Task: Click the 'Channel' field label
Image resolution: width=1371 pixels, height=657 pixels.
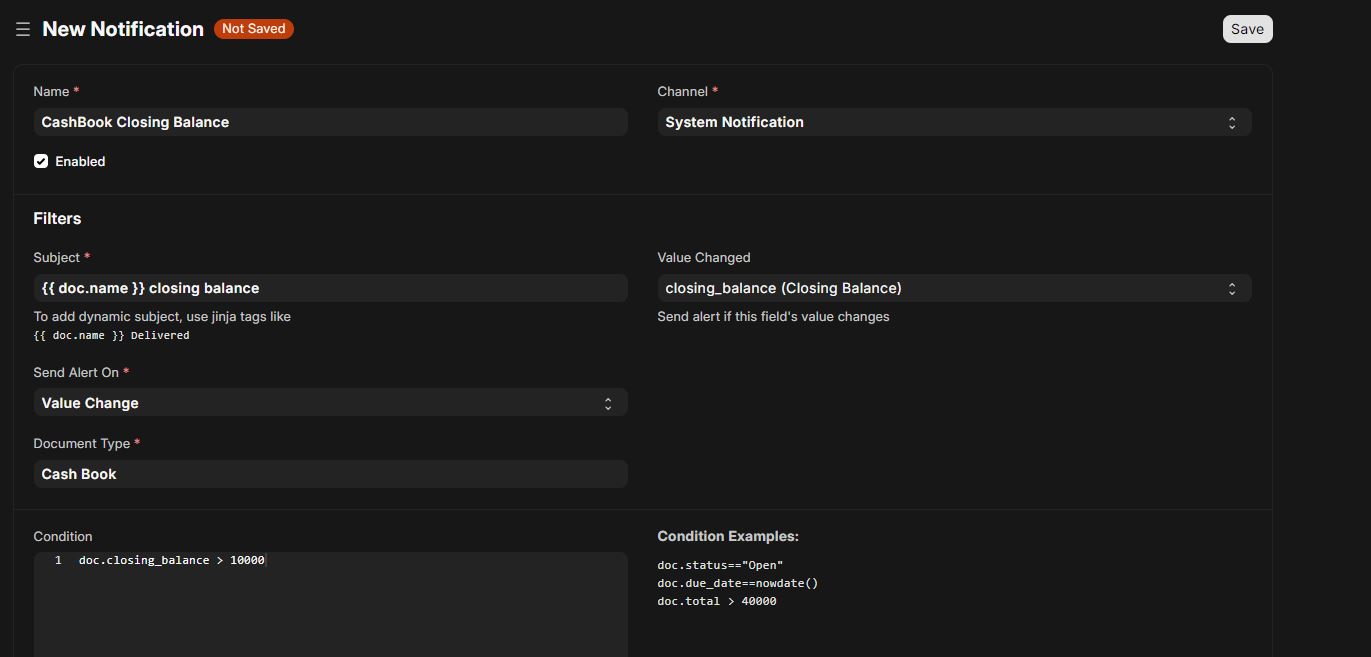Action: 683,91
